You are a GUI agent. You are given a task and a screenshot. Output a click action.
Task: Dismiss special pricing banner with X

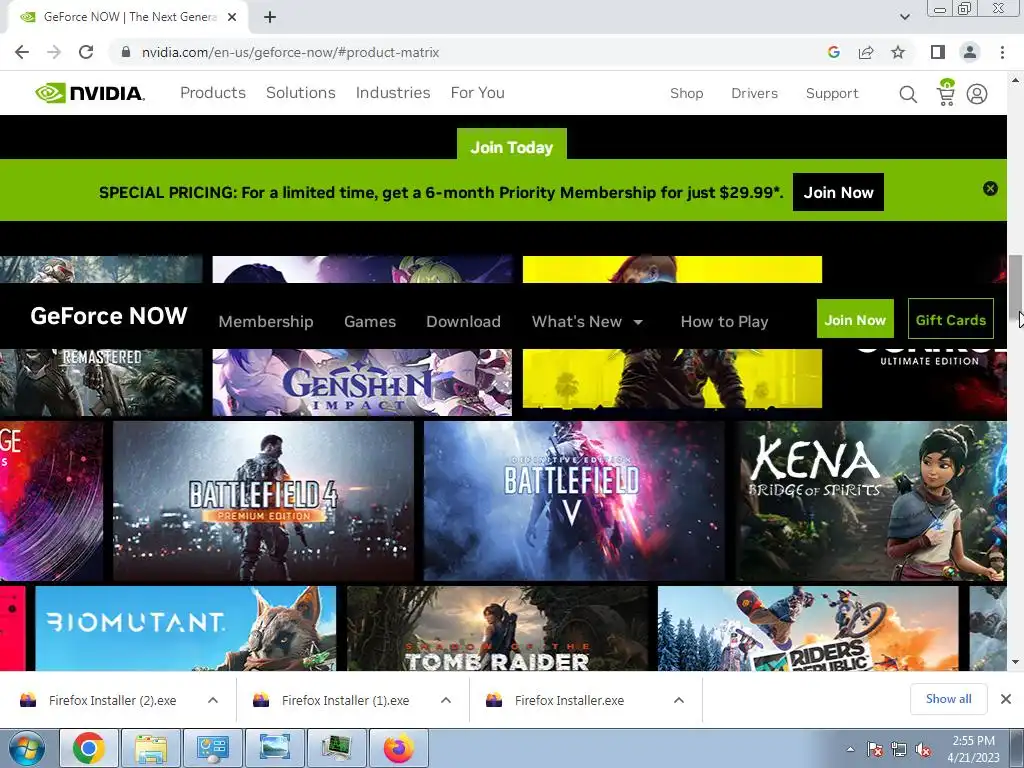990,189
